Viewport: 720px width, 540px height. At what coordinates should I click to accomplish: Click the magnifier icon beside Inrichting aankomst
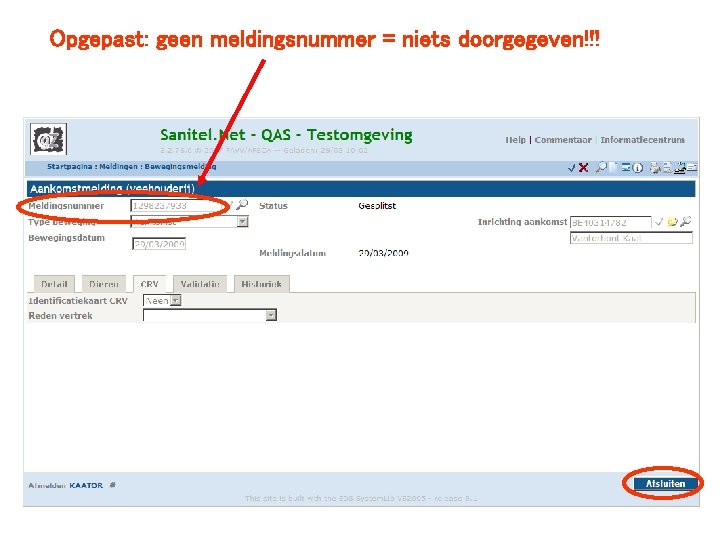686,222
